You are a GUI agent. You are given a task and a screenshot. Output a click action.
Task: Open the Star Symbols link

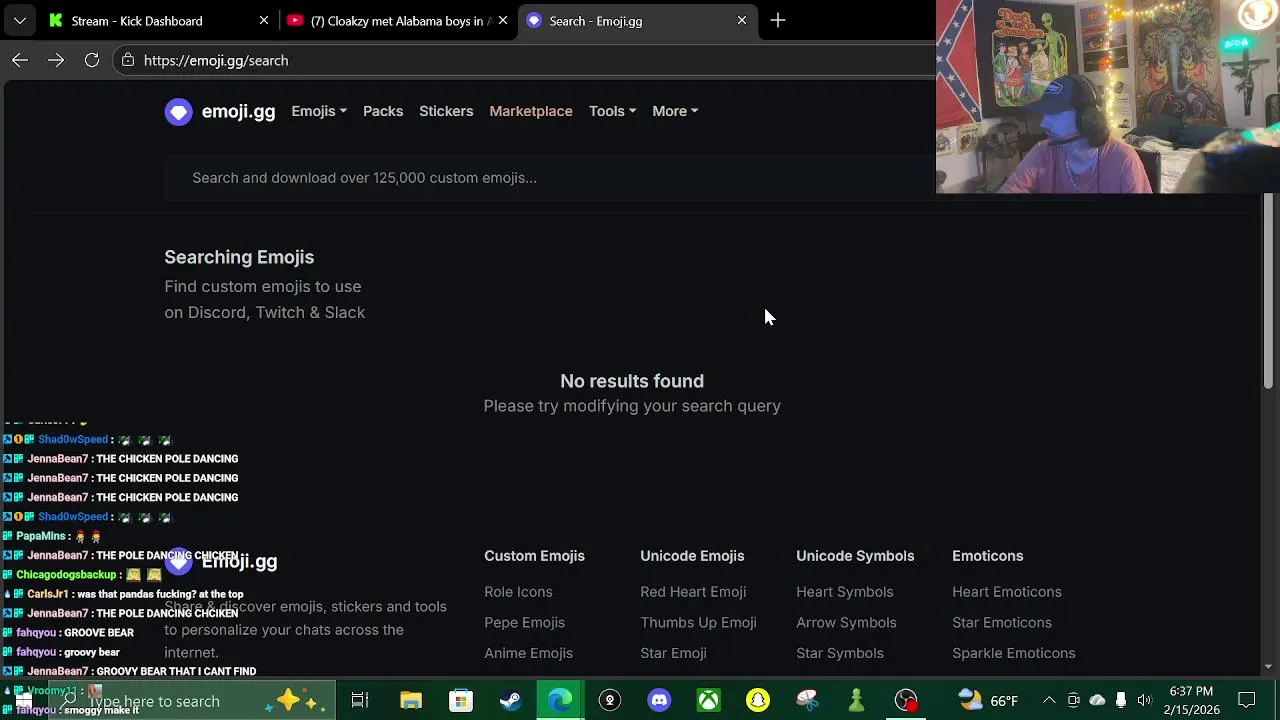[x=840, y=653]
